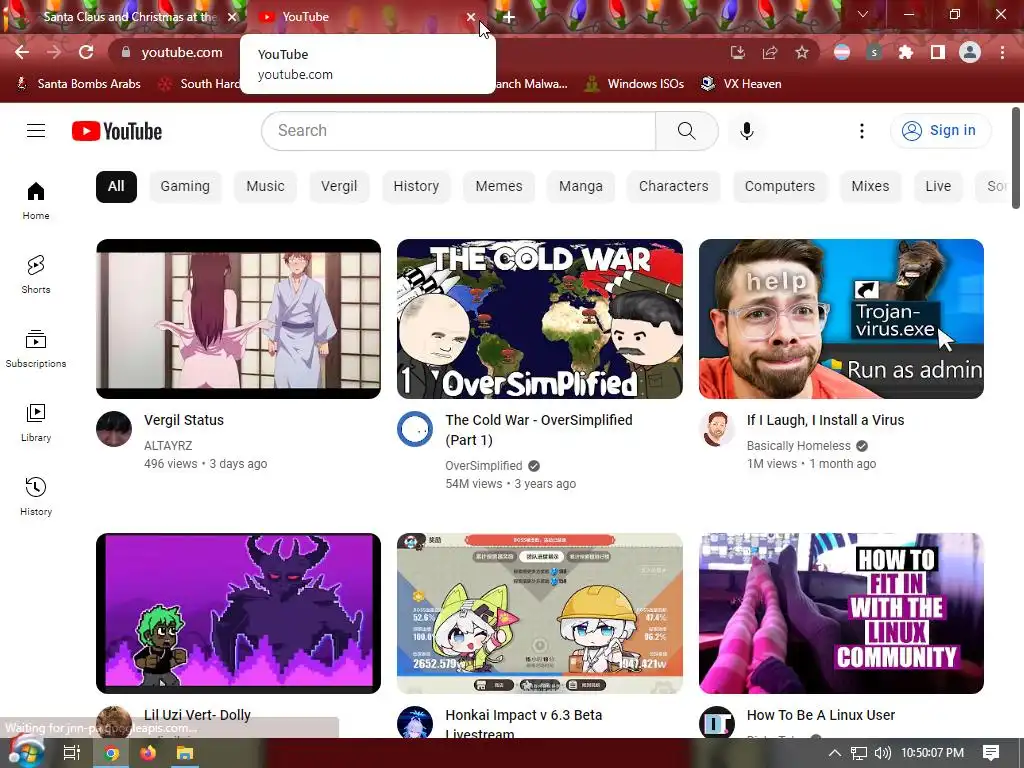
Task: Click the ALTAYRZ channel avatar
Action: pos(114,429)
